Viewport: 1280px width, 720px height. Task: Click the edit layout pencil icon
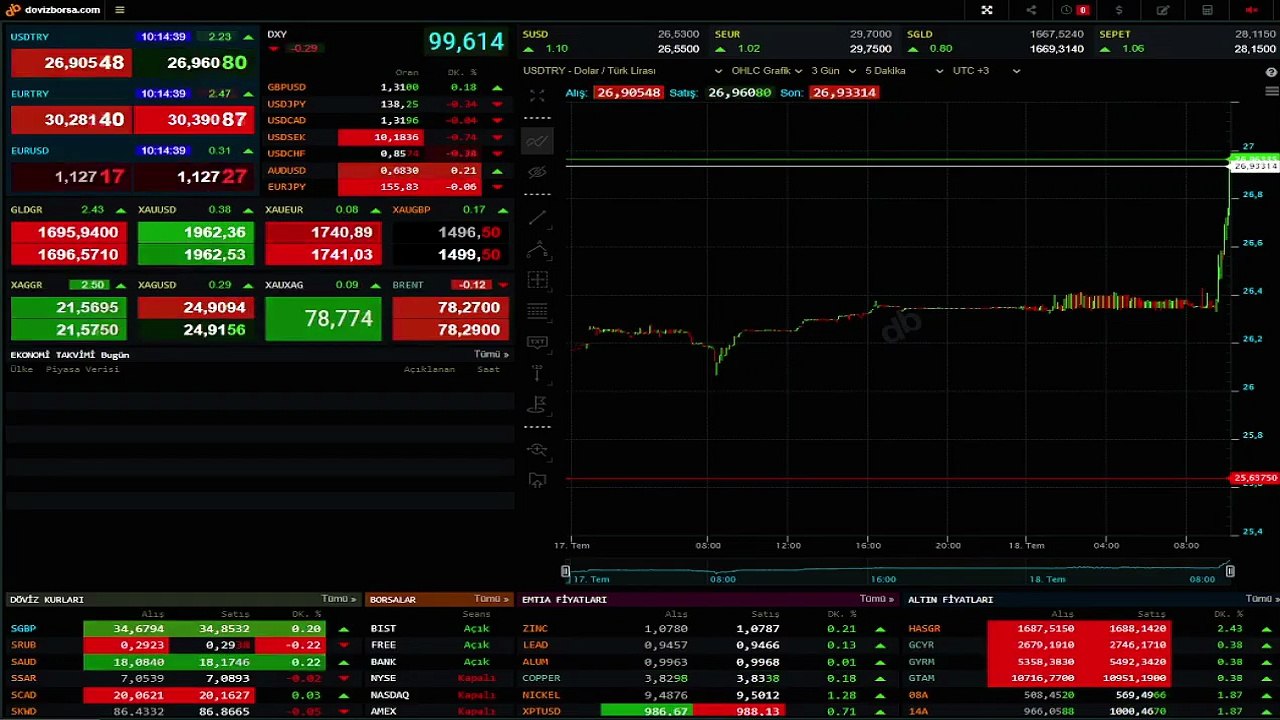pos(1163,10)
